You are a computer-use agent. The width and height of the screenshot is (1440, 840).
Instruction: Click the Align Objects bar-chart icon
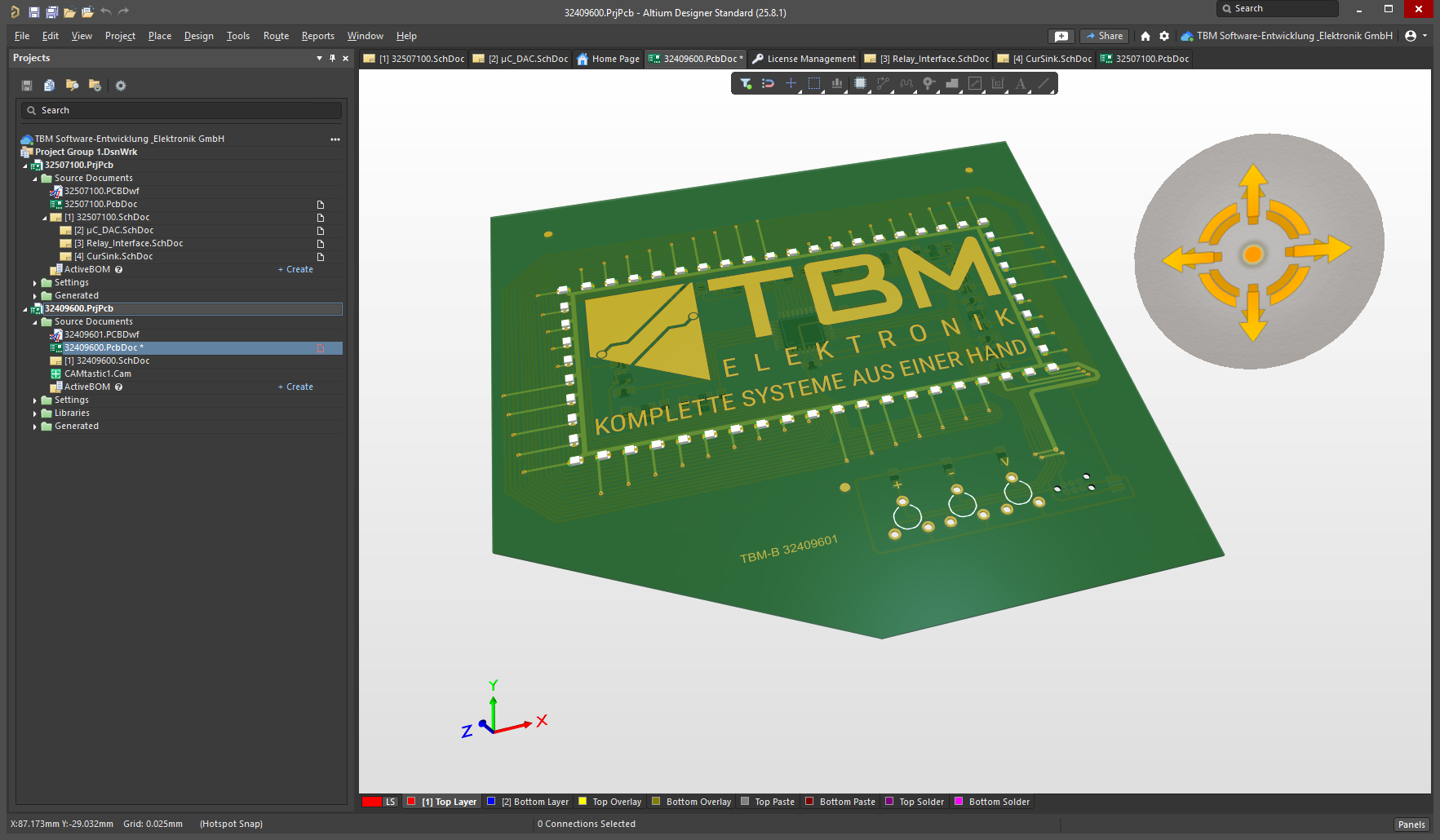click(837, 83)
